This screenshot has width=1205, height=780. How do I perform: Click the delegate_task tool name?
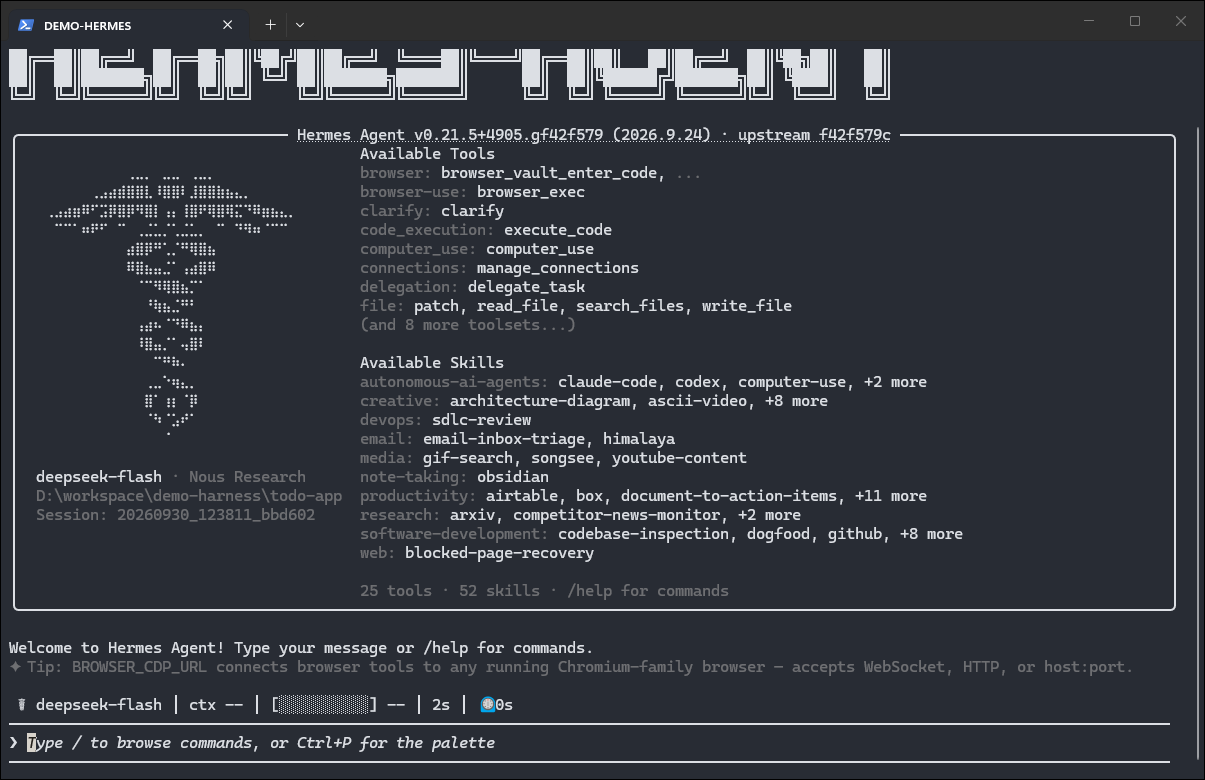(x=526, y=287)
